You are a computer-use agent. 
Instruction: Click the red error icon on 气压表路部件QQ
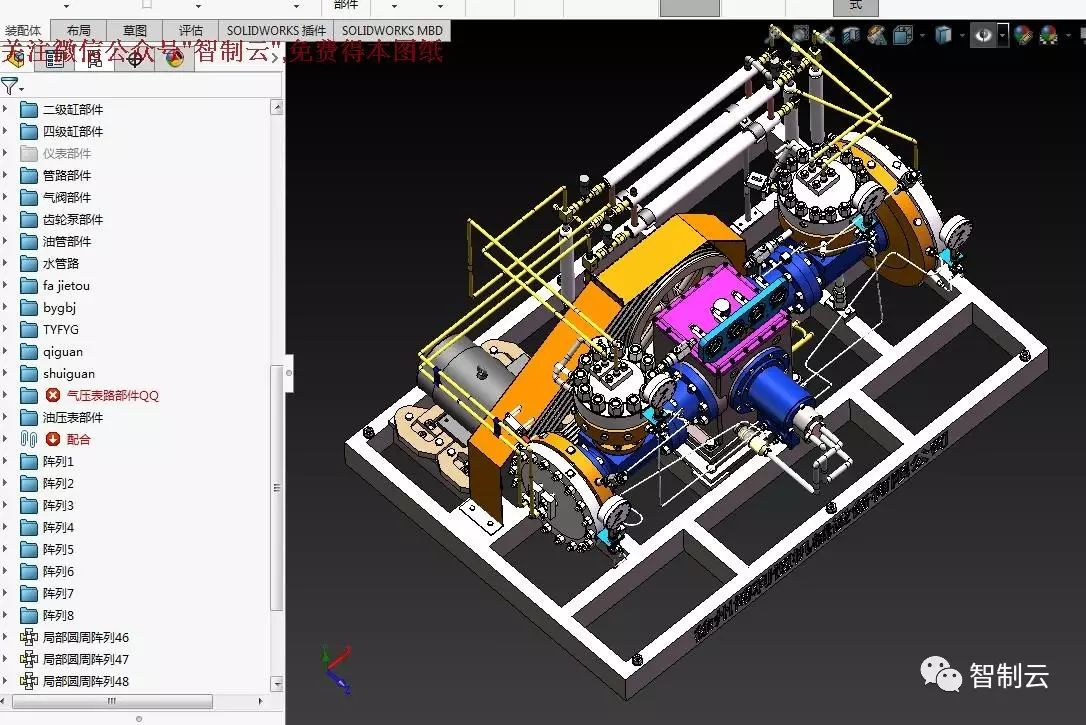pyautogui.click(x=53, y=395)
